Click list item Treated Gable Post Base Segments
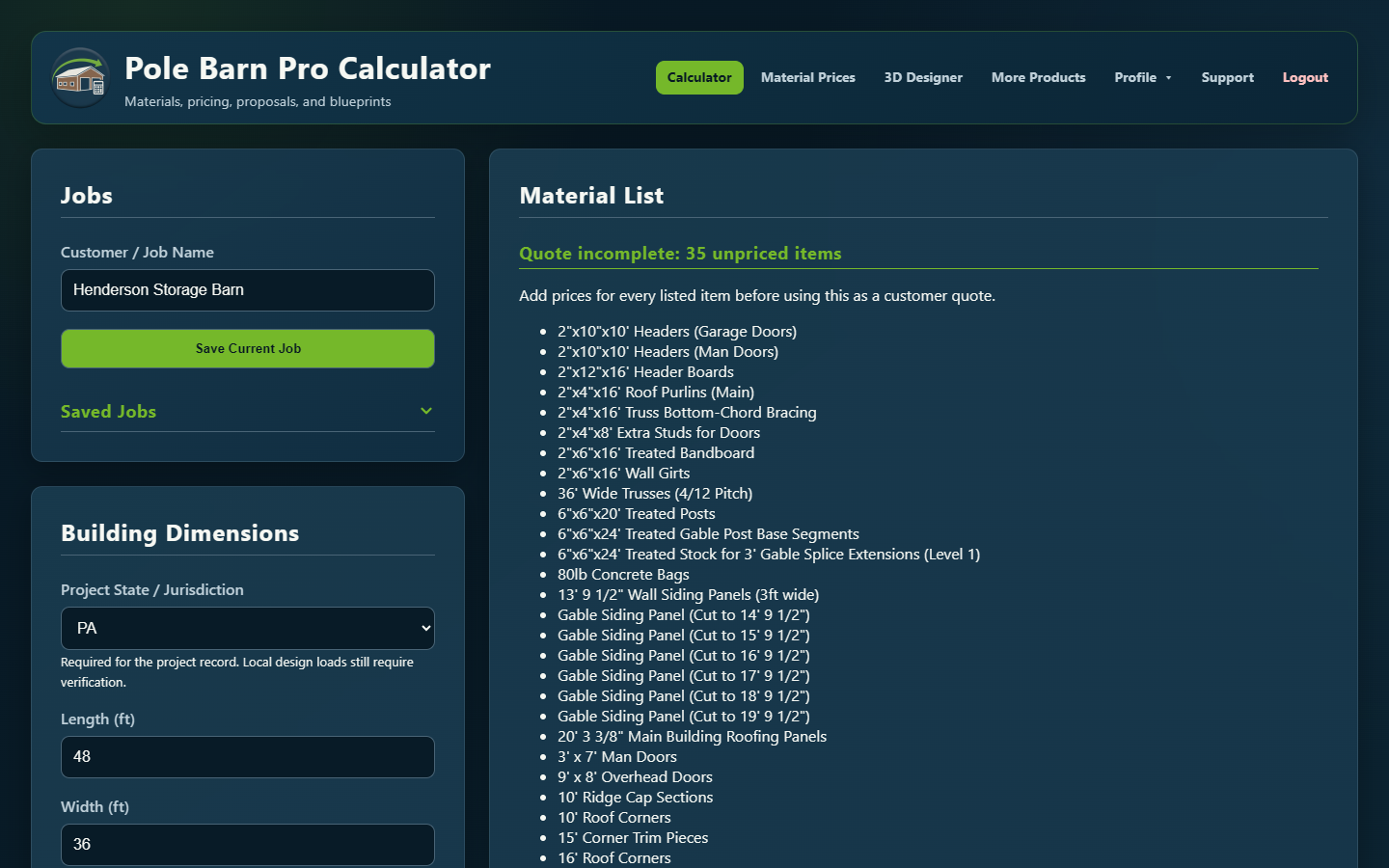The height and width of the screenshot is (868, 1389). click(x=708, y=533)
